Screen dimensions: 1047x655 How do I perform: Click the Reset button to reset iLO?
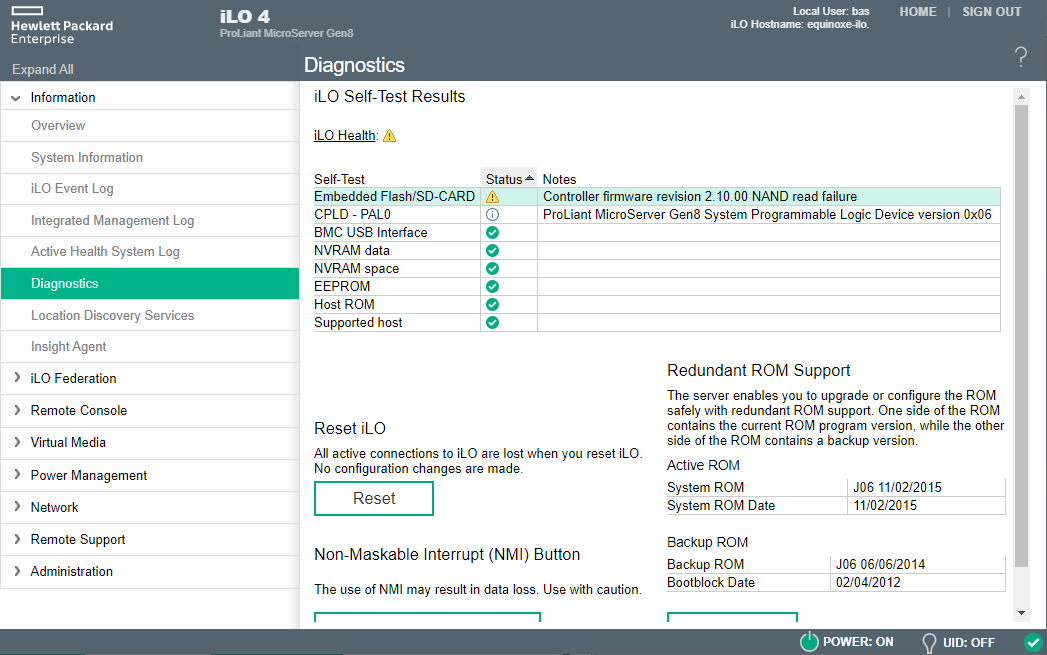point(373,498)
